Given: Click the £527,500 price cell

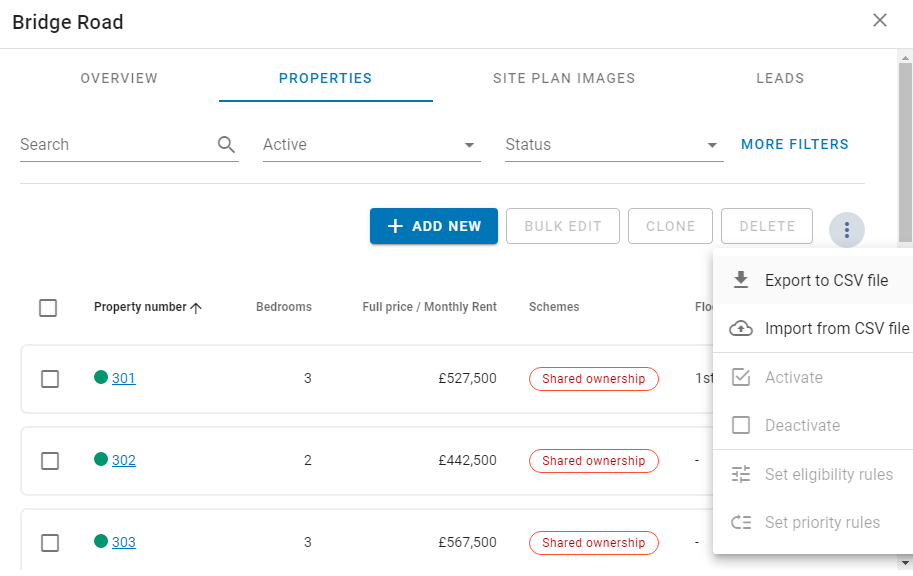Looking at the screenshot, I should pos(468,379).
